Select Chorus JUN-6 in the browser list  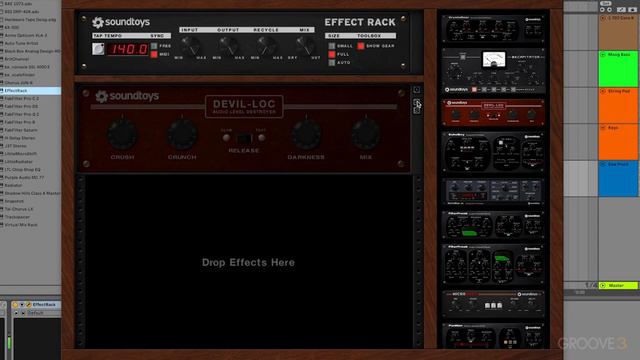tap(31, 83)
